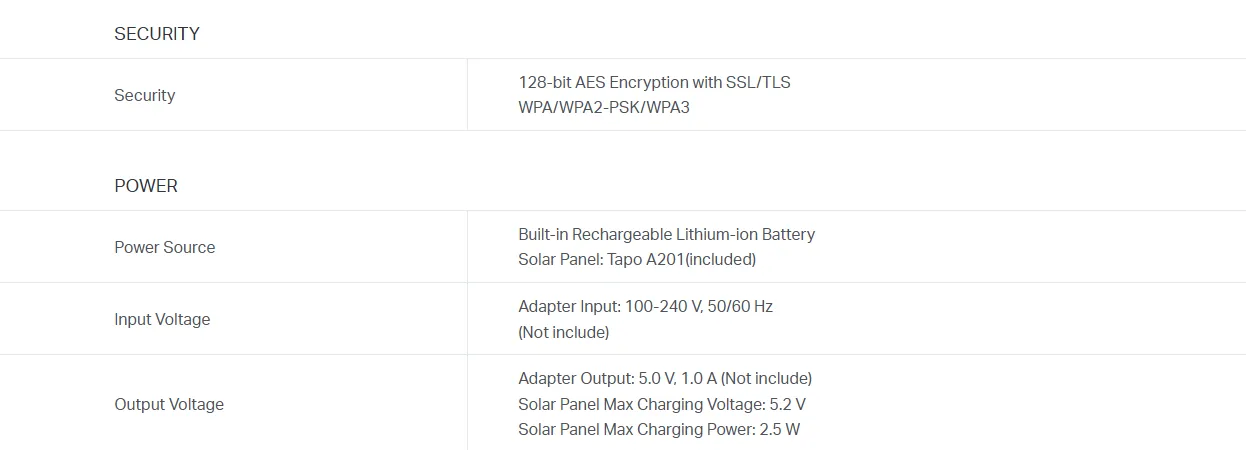This screenshot has width=1246, height=450.
Task: Click the word Battery in Power Source
Action: [788, 234]
